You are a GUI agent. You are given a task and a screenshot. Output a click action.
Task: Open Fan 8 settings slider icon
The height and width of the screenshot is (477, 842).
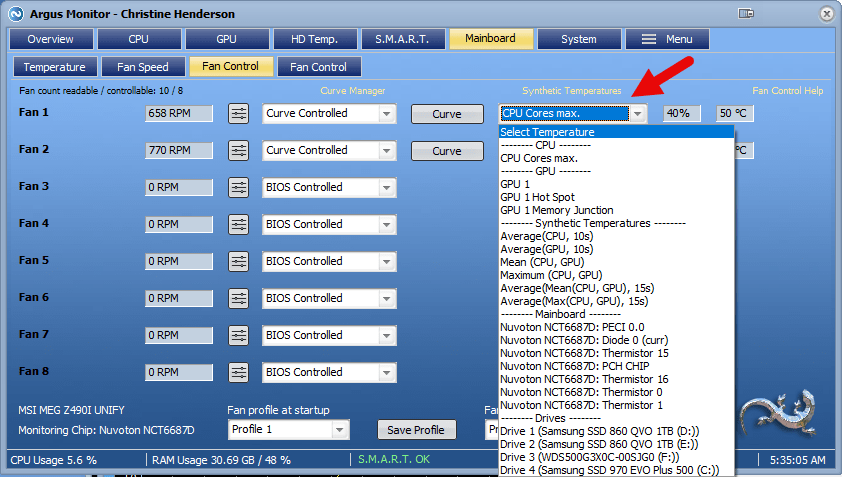pos(238,373)
